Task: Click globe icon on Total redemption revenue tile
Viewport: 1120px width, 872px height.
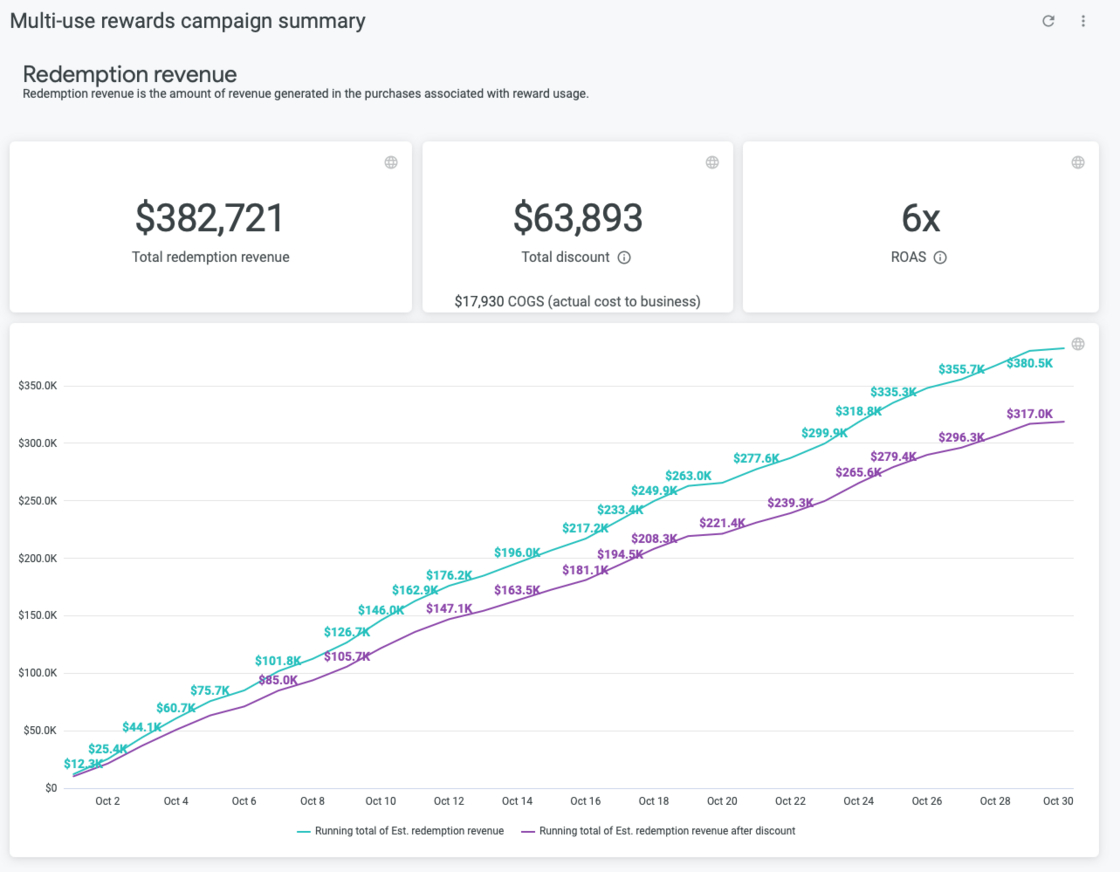Action: click(x=391, y=162)
